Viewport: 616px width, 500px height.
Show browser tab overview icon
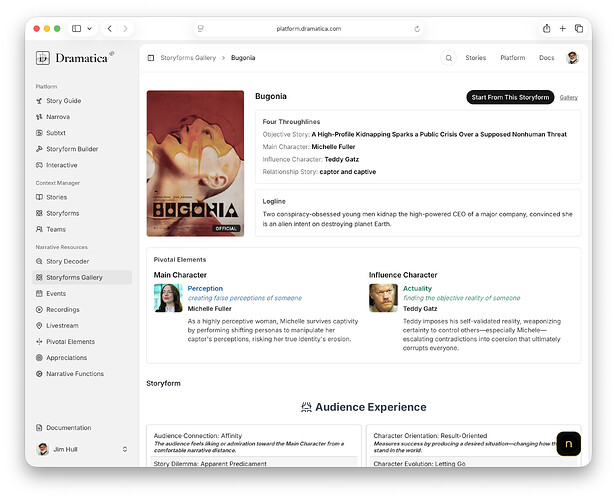(x=579, y=29)
